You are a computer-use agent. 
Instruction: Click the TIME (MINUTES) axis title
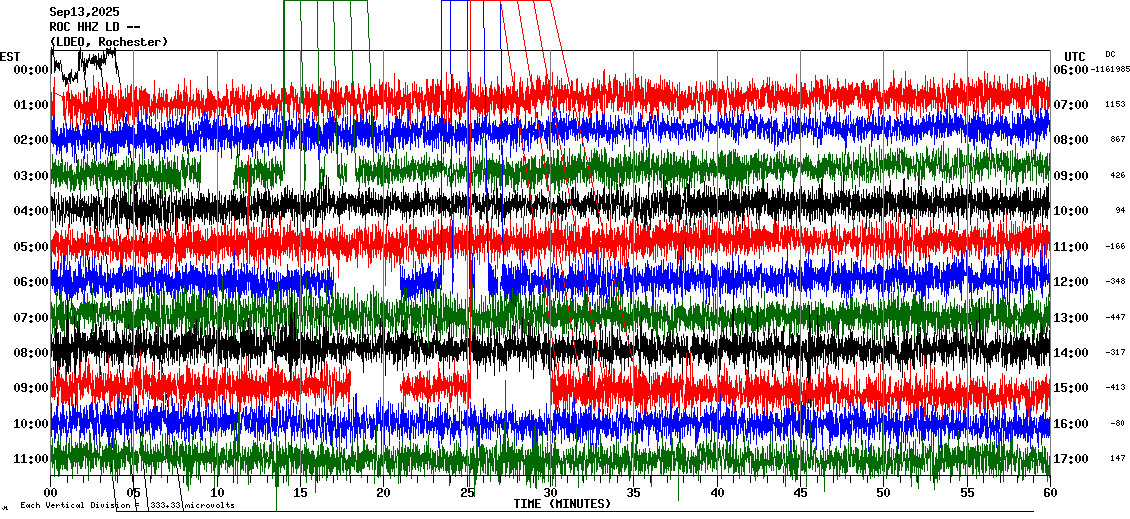pos(562,504)
